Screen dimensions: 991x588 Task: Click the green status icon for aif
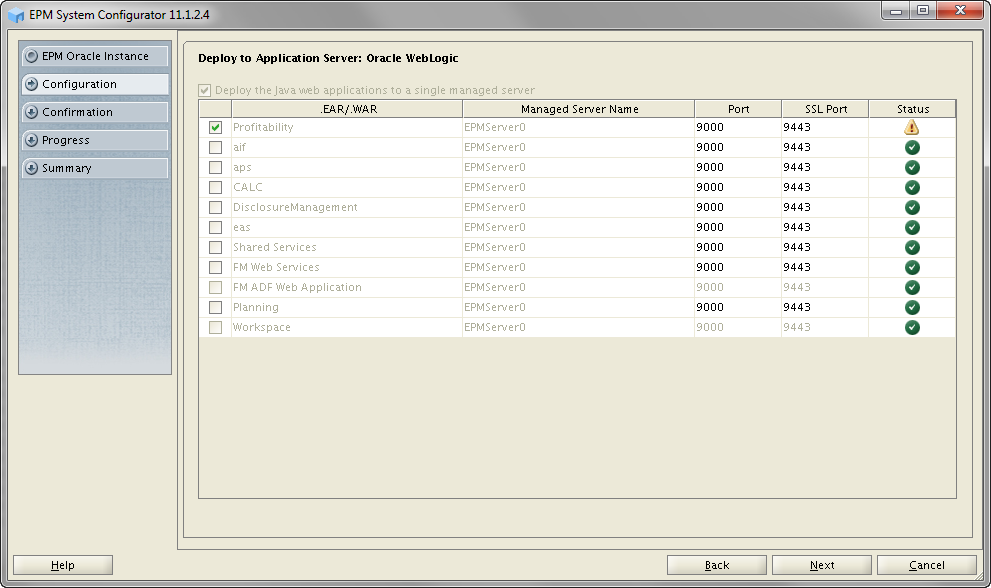click(912, 147)
